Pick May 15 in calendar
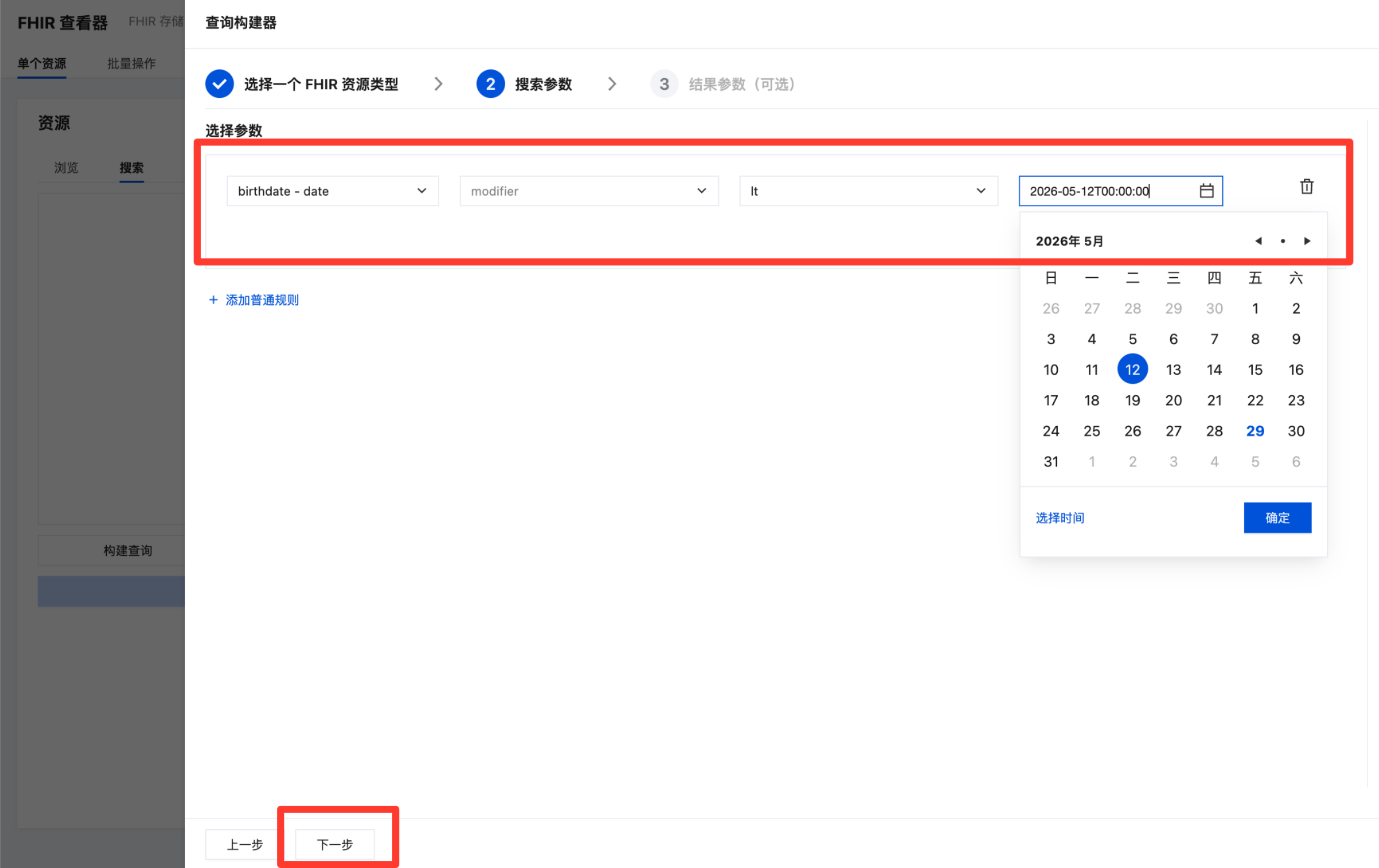 [x=1255, y=369]
